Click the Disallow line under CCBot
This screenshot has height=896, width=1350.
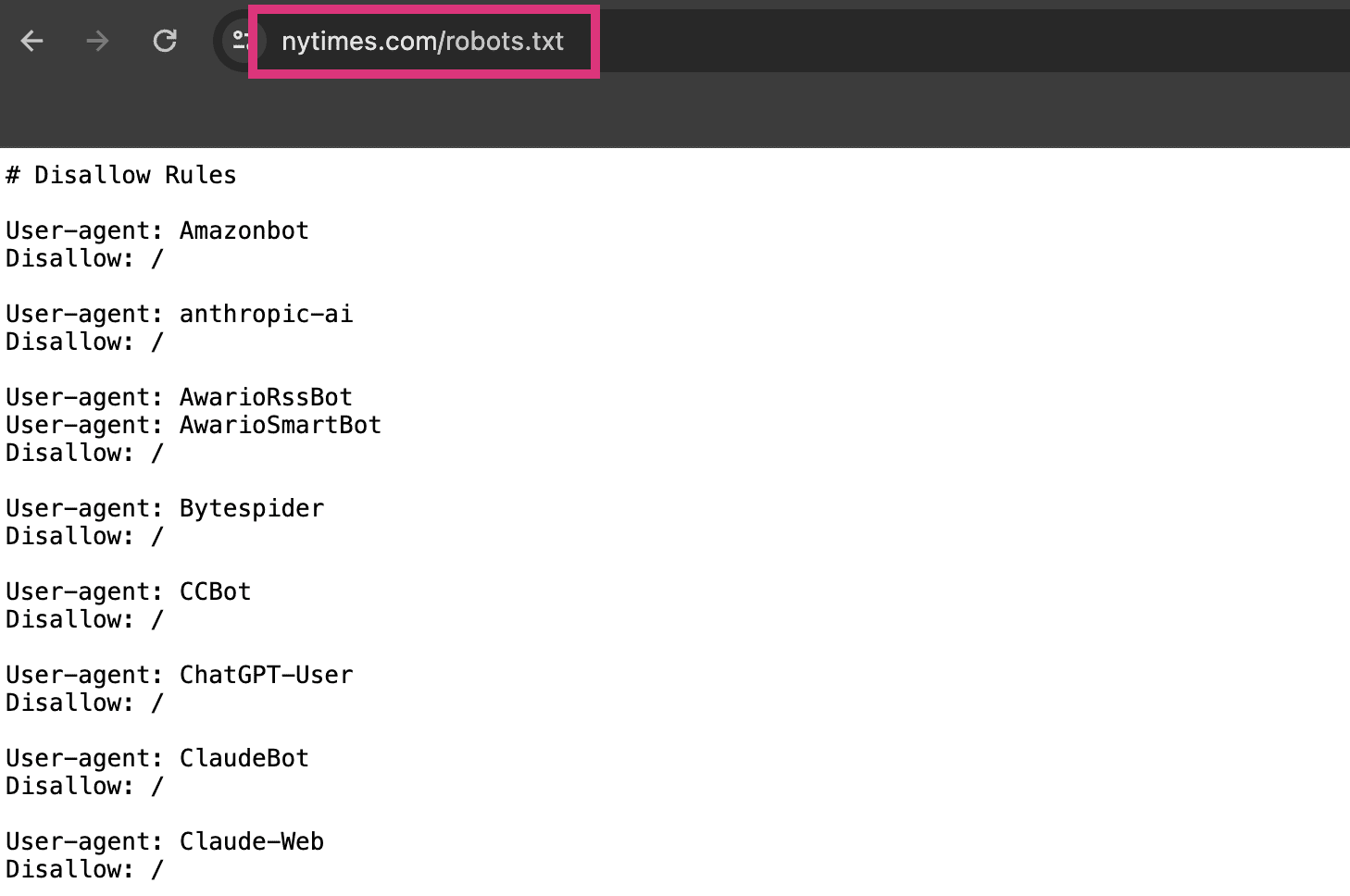coord(84,619)
